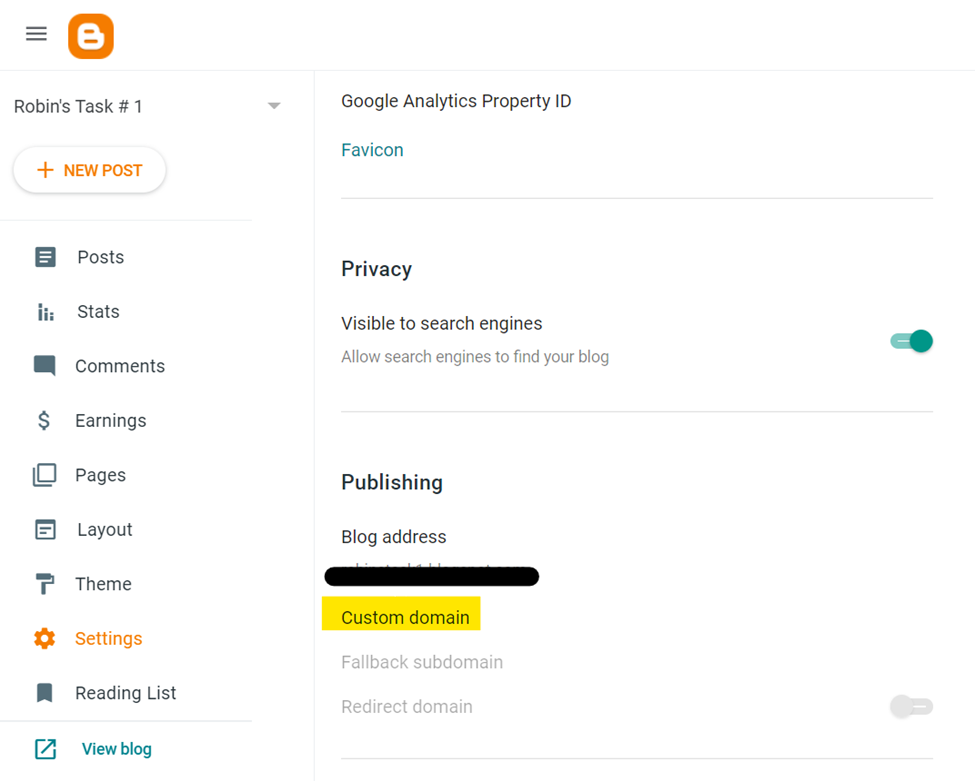Screen dimensions: 975x781
Task: Click the Posts icon in sidebar
Action: 45,257
